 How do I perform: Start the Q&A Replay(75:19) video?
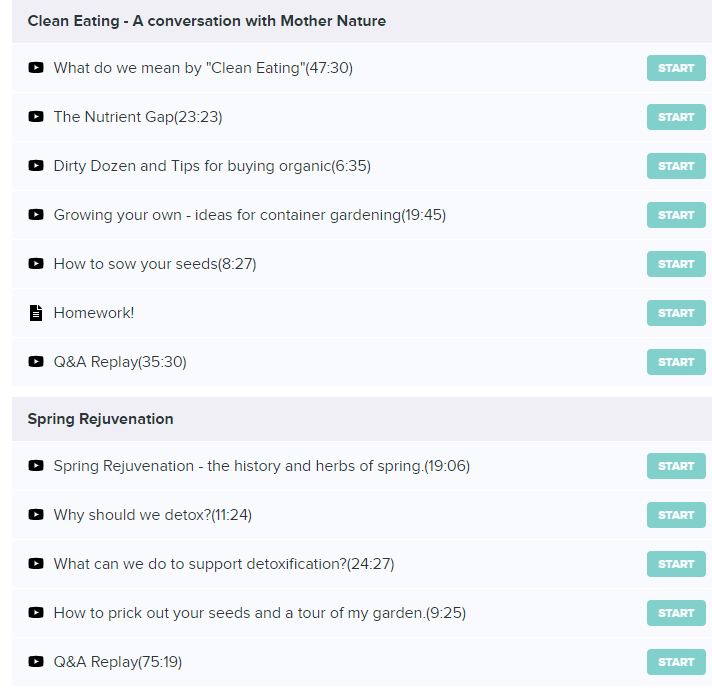676,662
